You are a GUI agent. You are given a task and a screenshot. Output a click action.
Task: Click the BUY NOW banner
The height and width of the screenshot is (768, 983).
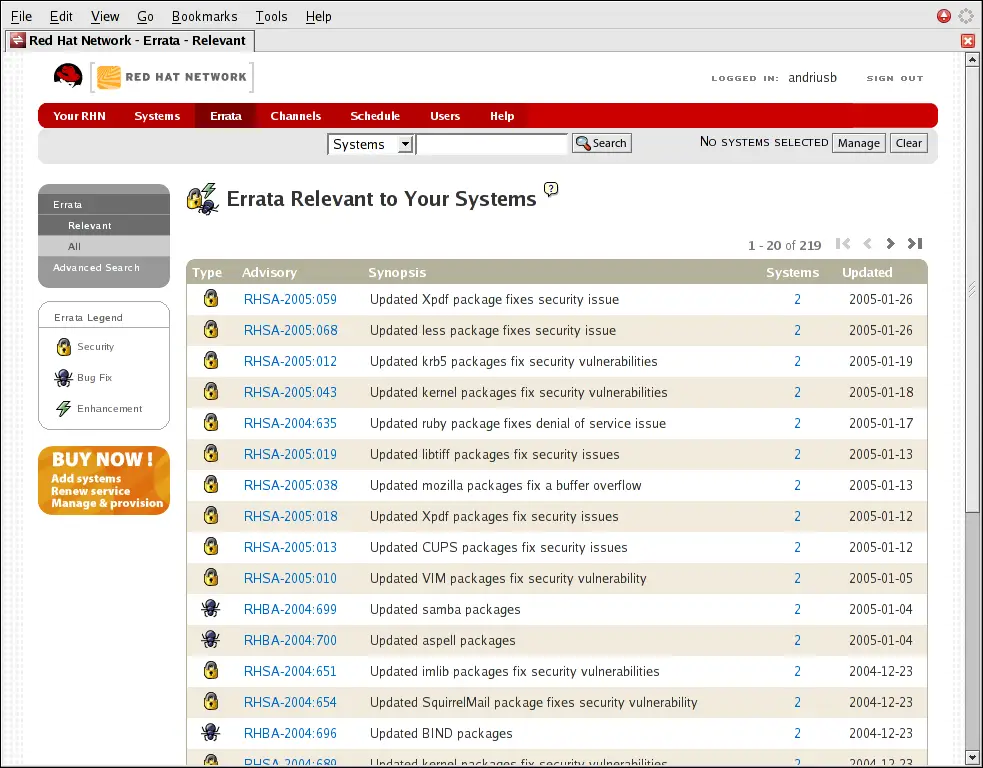(x=104, y=480)
